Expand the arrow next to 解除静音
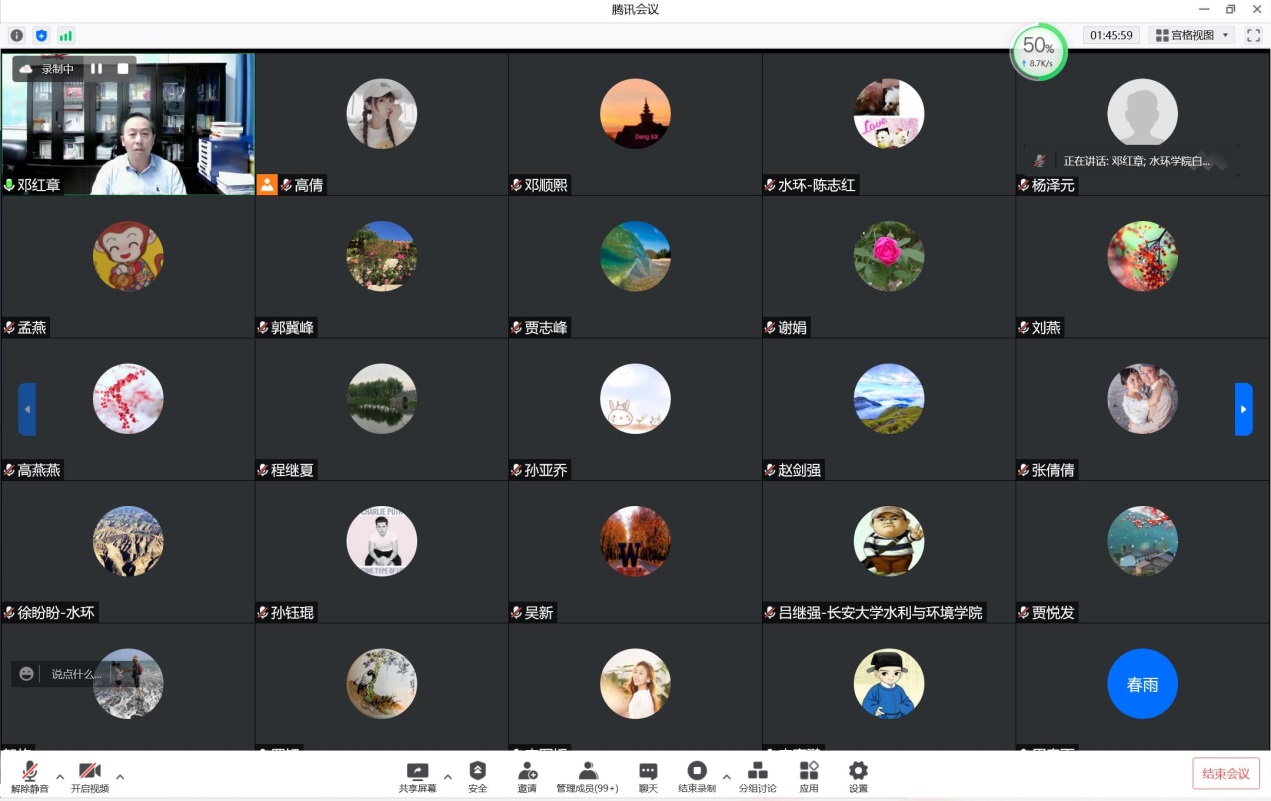Viewport: 1271px width, 801px height. pos(60,776)
